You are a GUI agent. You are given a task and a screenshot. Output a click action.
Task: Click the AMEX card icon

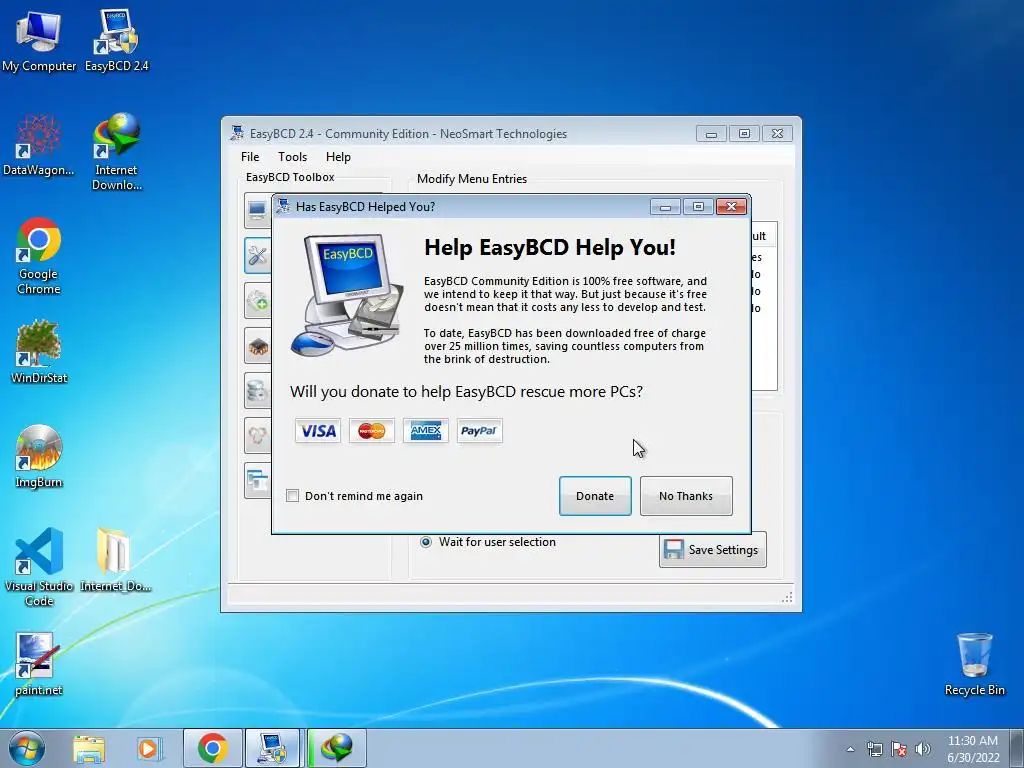point(426,431)
